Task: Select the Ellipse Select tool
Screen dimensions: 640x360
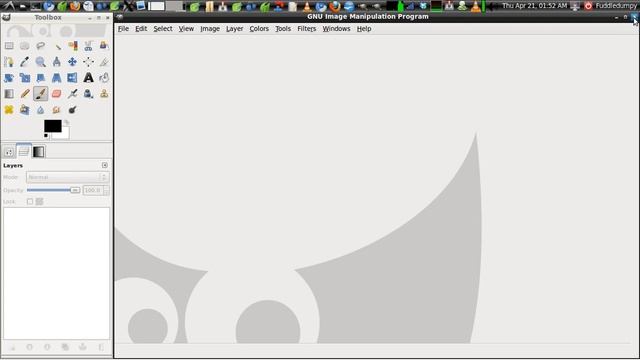Action: [24, 46]
